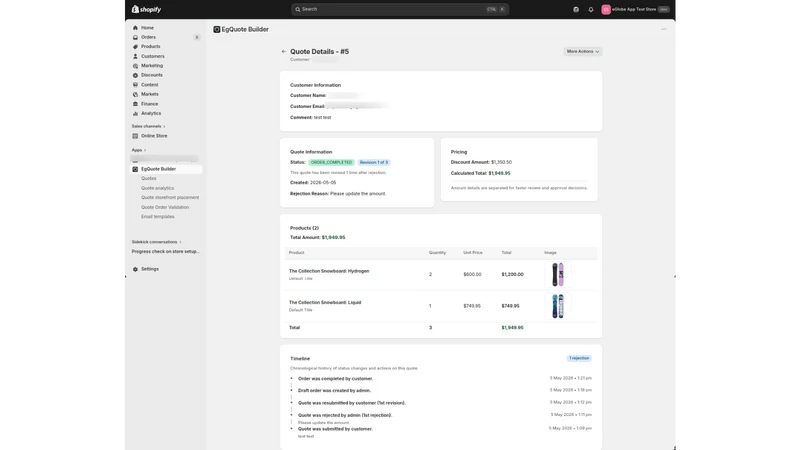Focus the Search field in top bar
The width and height of the screenshot is (800, 450).
tap(400, 9)
